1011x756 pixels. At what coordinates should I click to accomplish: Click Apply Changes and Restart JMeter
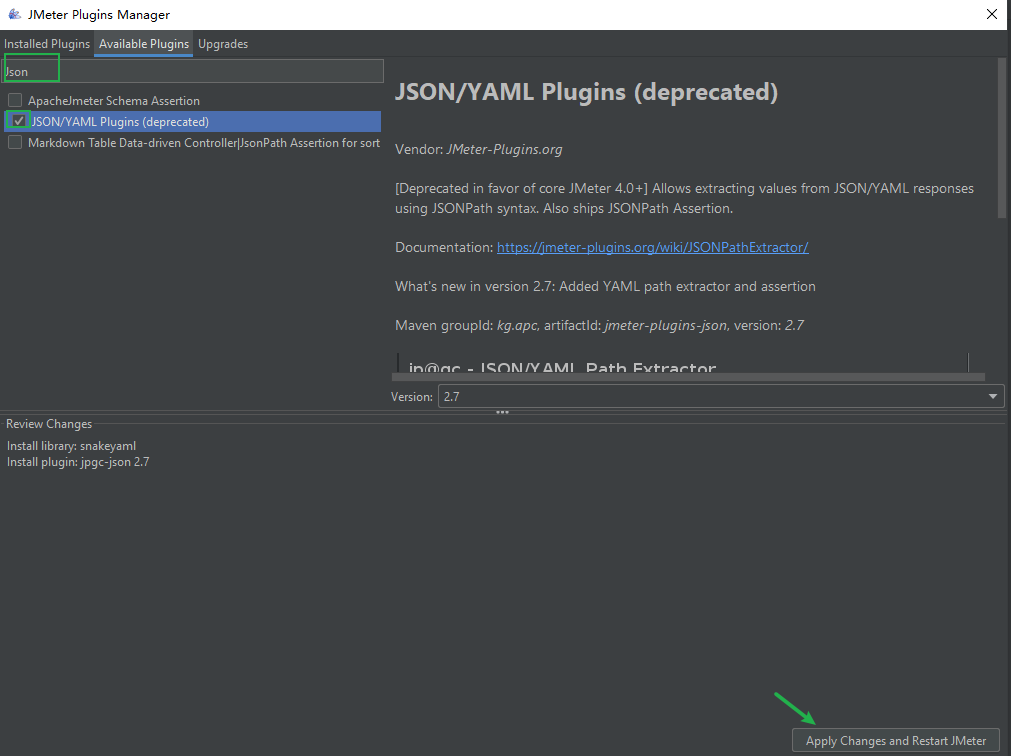(x=896, y=741)
